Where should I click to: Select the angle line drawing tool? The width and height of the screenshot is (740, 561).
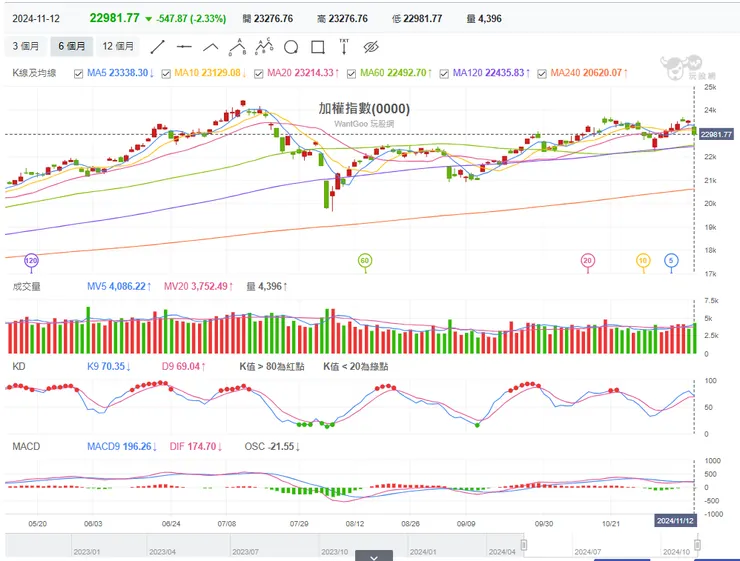(211, 46)
